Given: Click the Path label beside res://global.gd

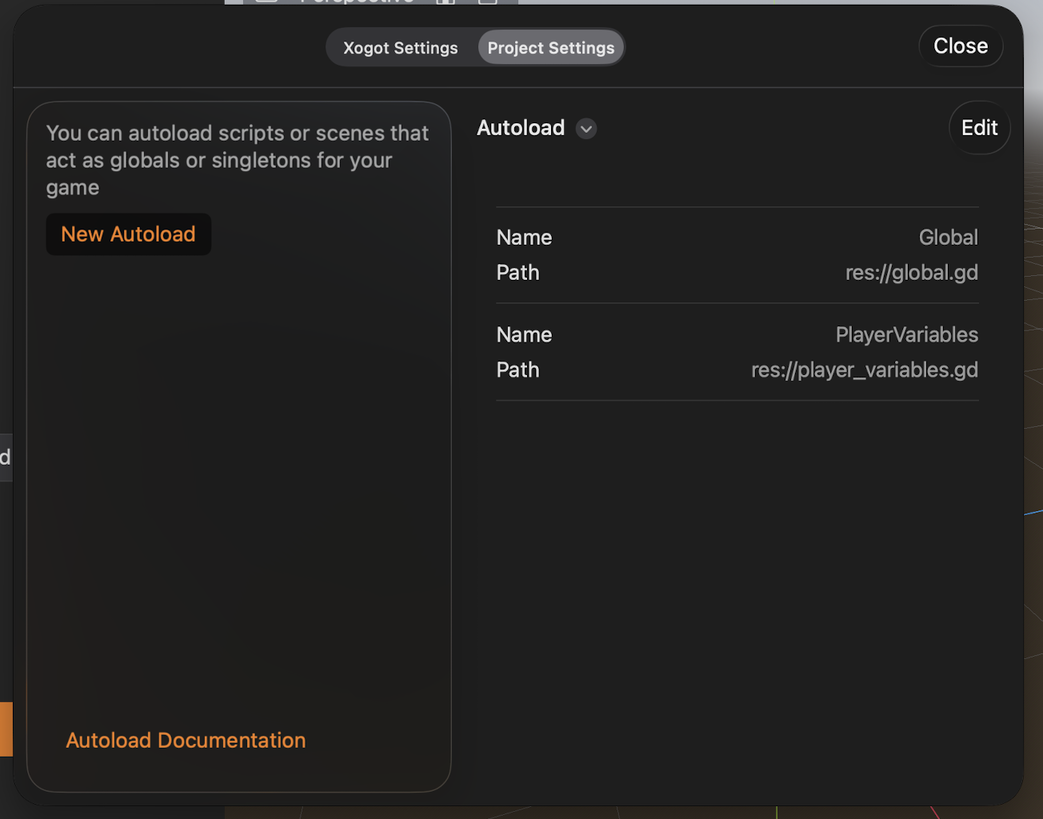Looking at the screenshot, I should [518, 273].
